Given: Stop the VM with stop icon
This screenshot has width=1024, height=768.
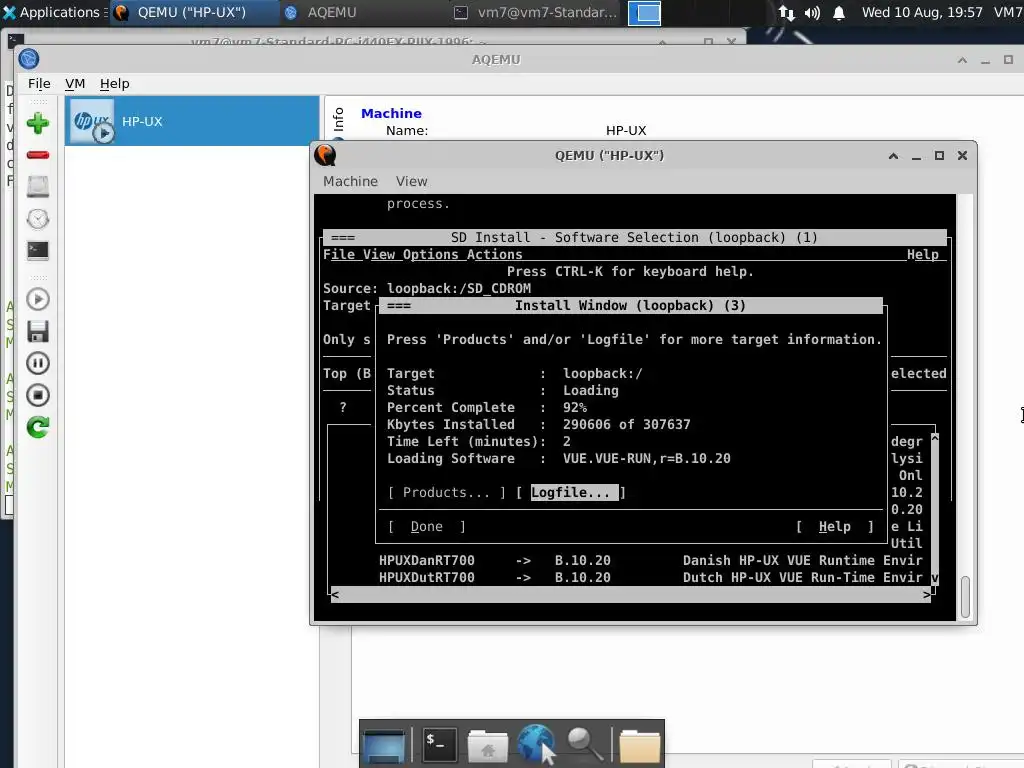Looking at the screenshot, I should pyautogui.click(x=38, y=395).
